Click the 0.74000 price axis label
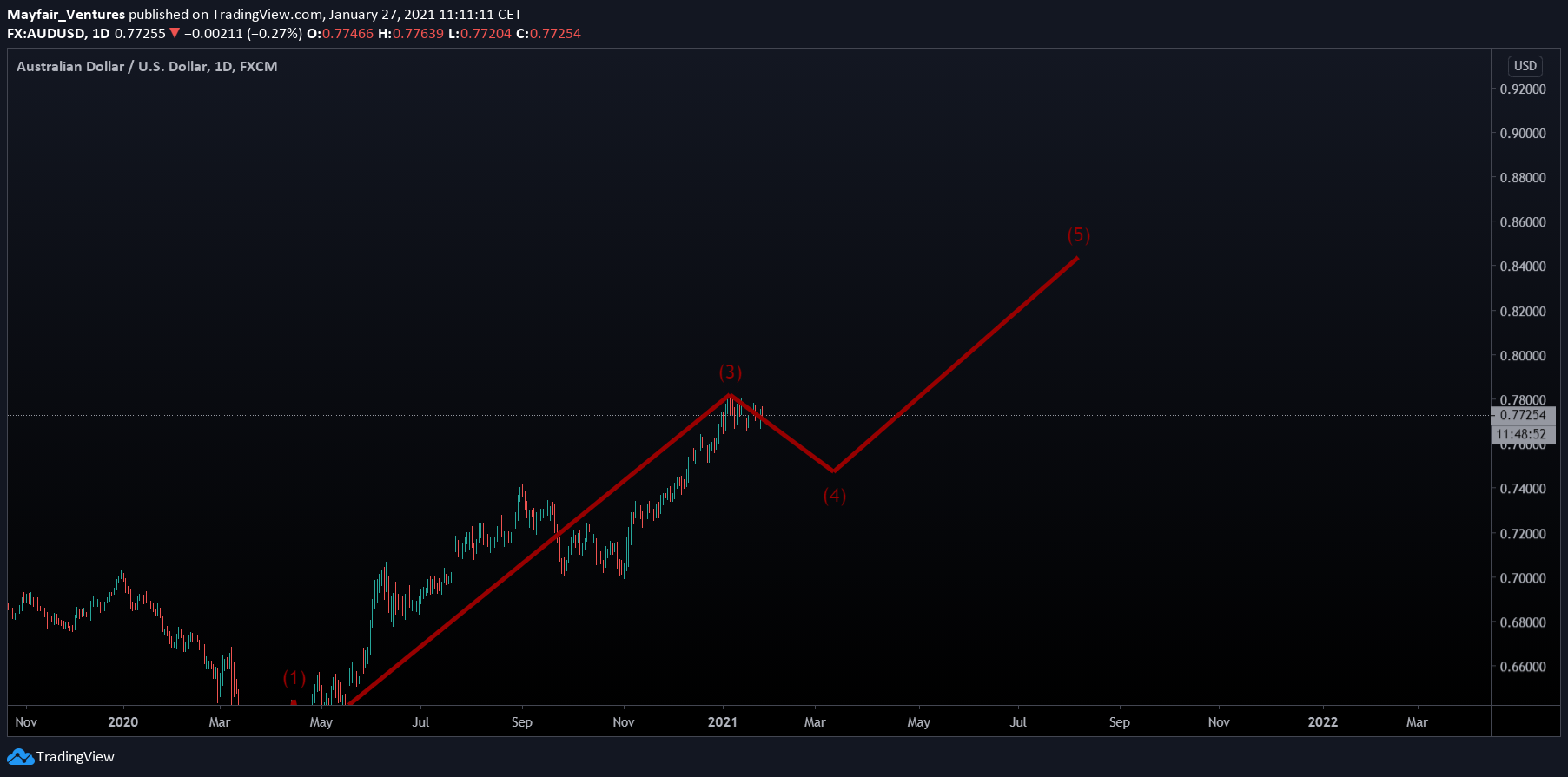Image resolution: width=1568 pixels, height=777 pixels. pos(1523,489)
